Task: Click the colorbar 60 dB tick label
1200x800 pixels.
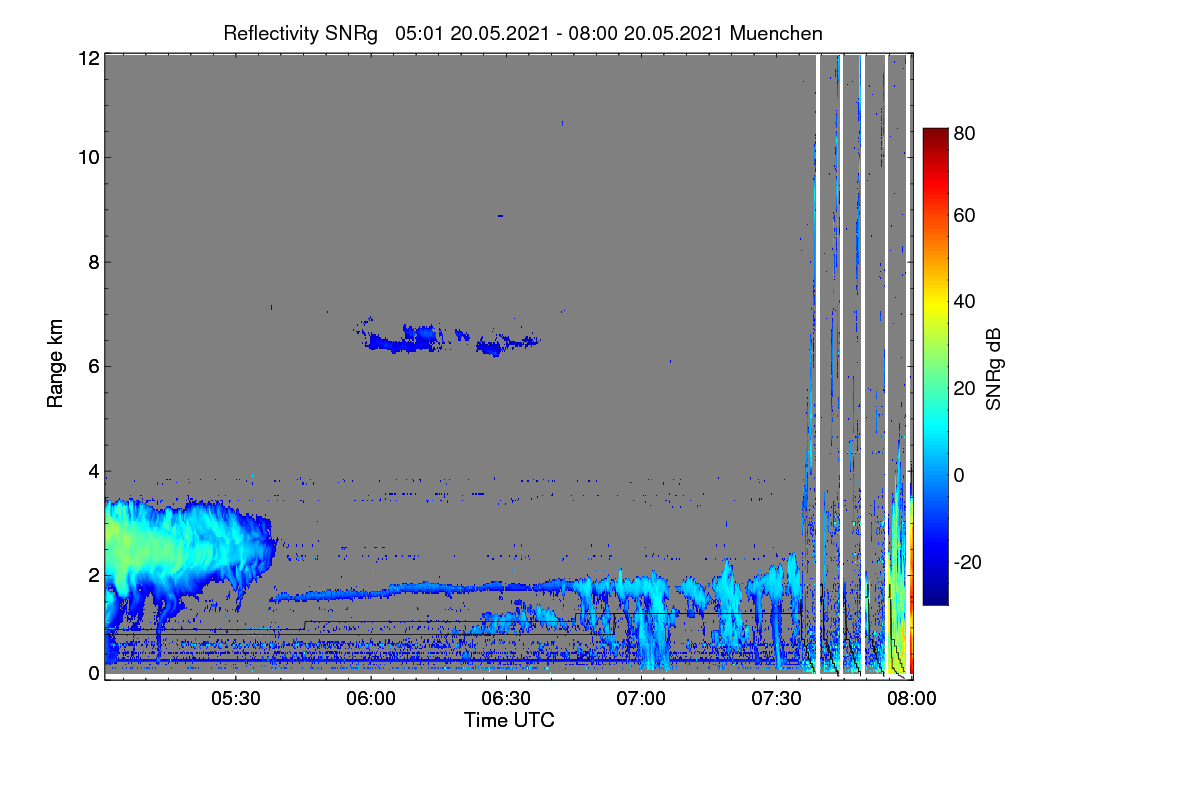Action: (x=966, y=216)
